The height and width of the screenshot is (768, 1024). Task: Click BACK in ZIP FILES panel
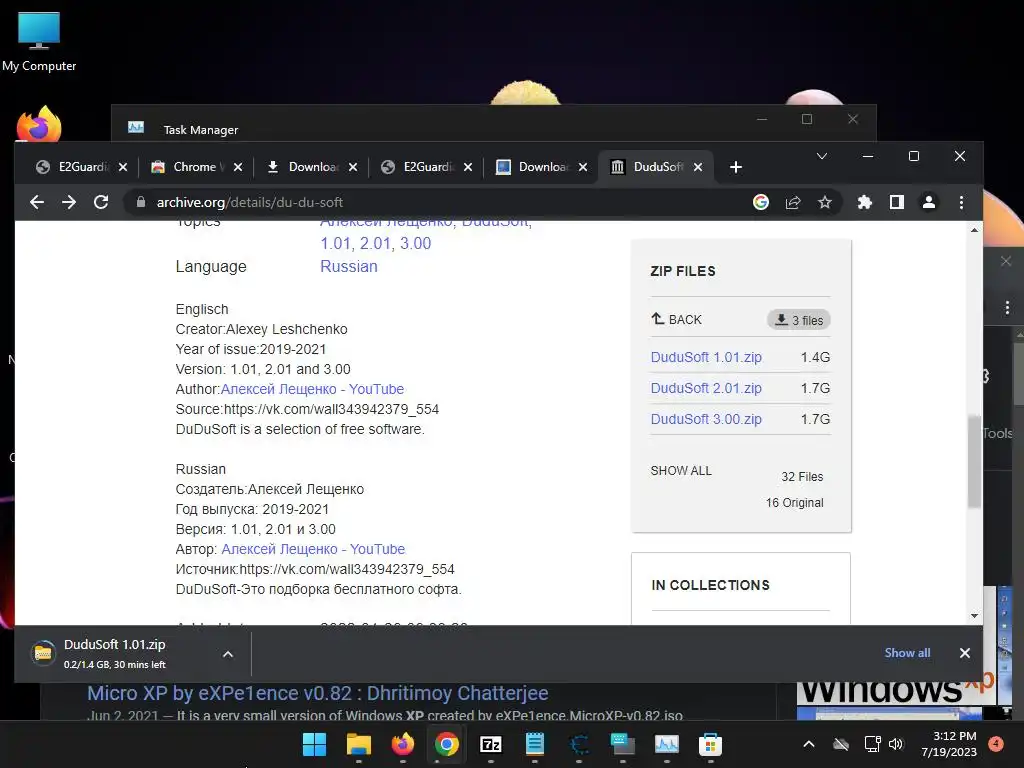click(677, 319)
